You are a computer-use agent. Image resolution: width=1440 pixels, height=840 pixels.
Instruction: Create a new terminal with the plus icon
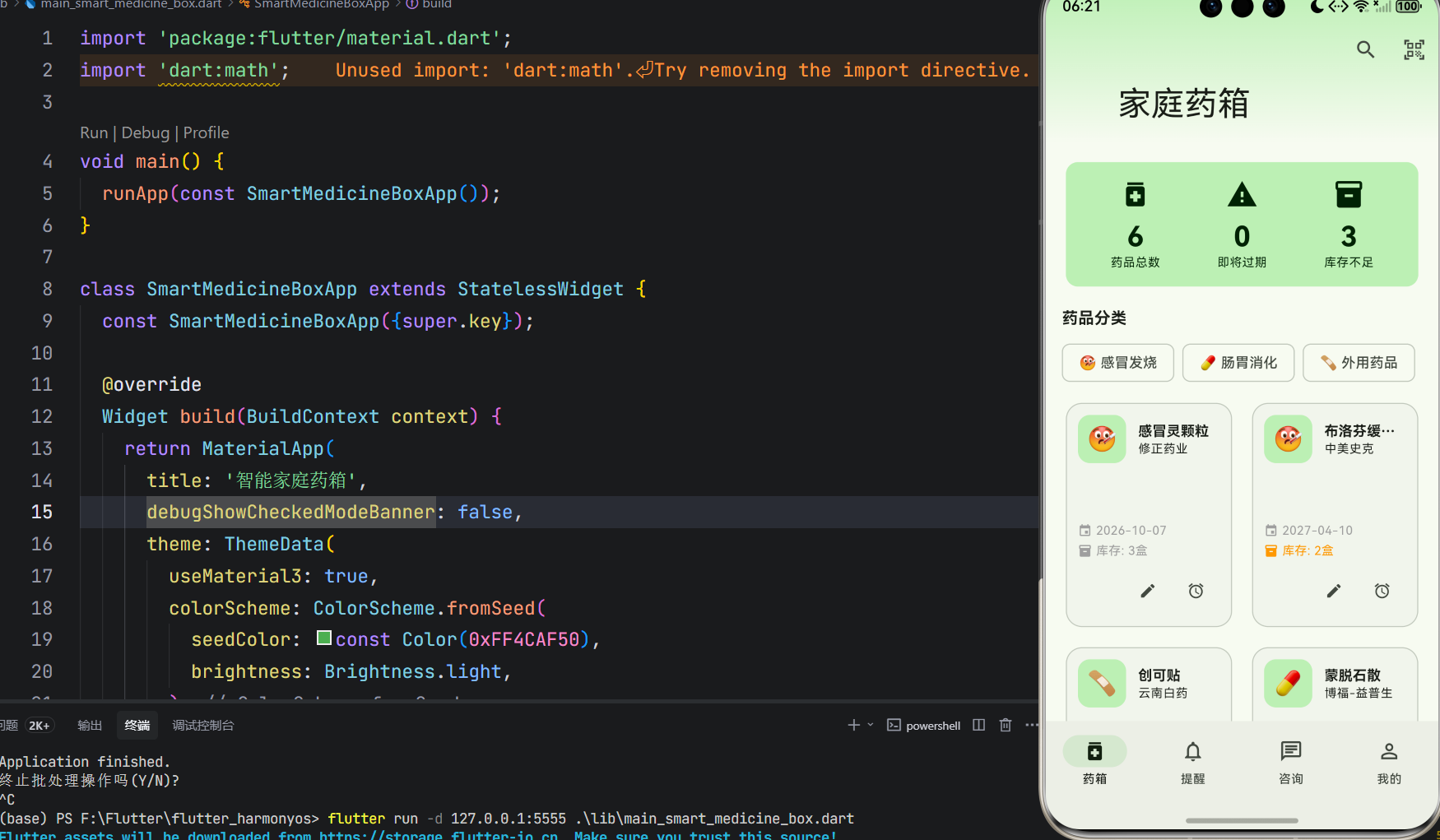[853, 725]
